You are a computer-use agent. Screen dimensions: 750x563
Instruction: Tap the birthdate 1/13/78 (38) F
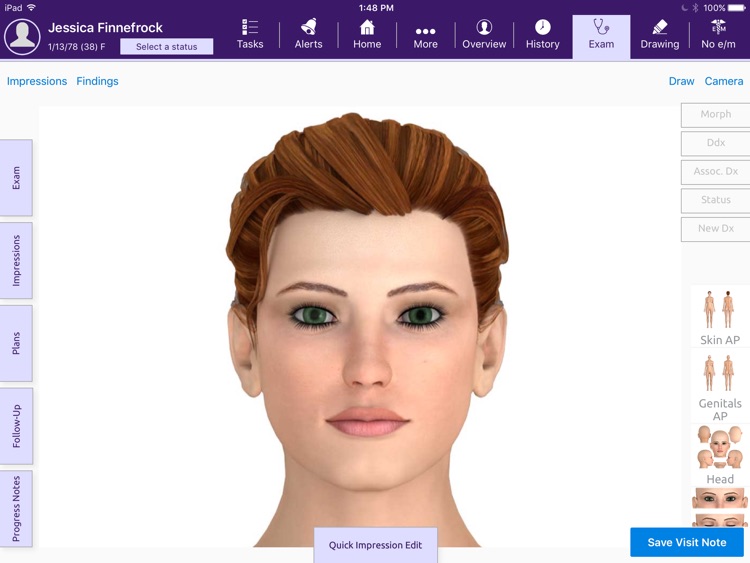[77, 47]
